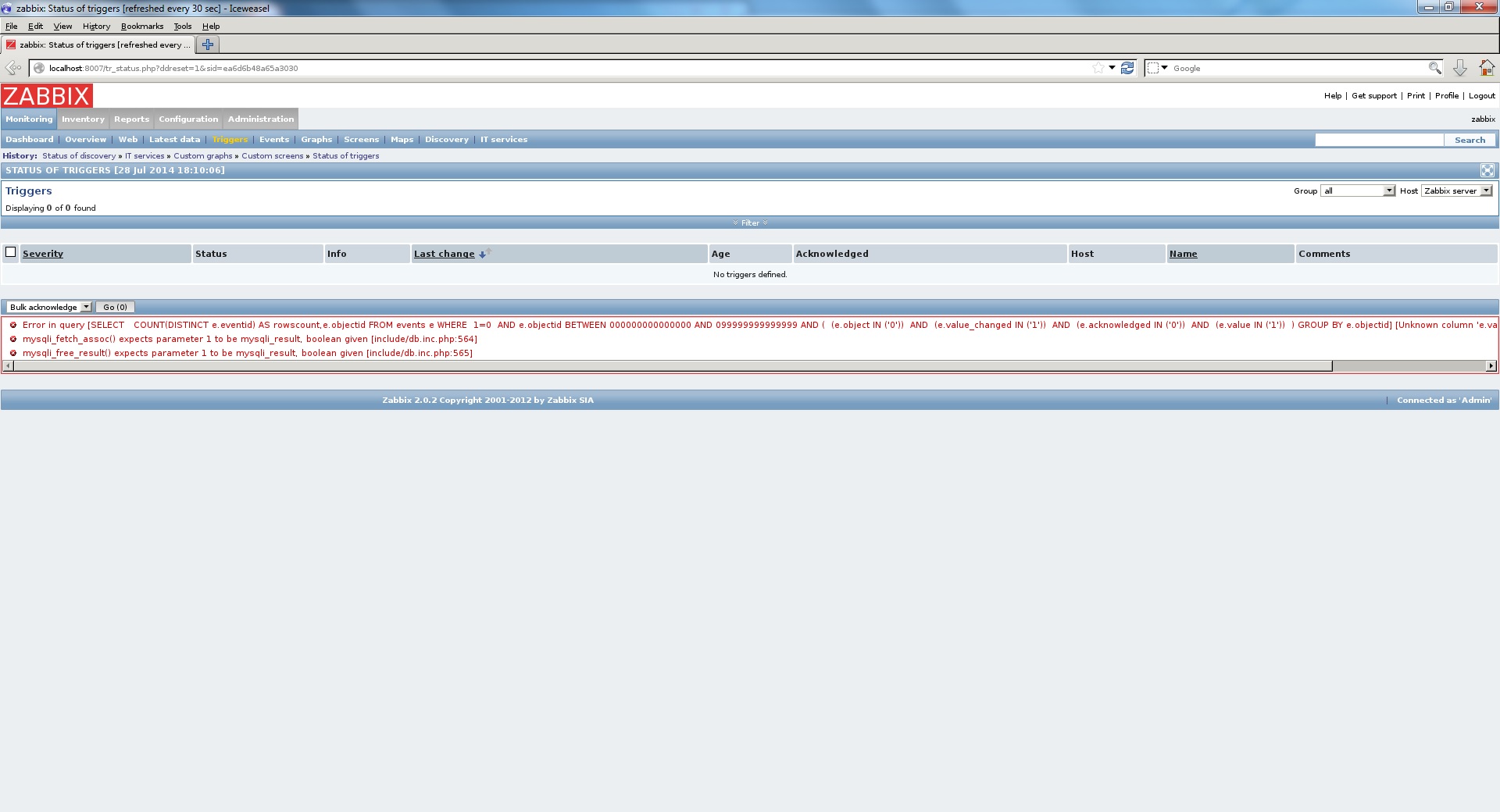
Task: Open the File menu
Action: [x=12, y=26]
